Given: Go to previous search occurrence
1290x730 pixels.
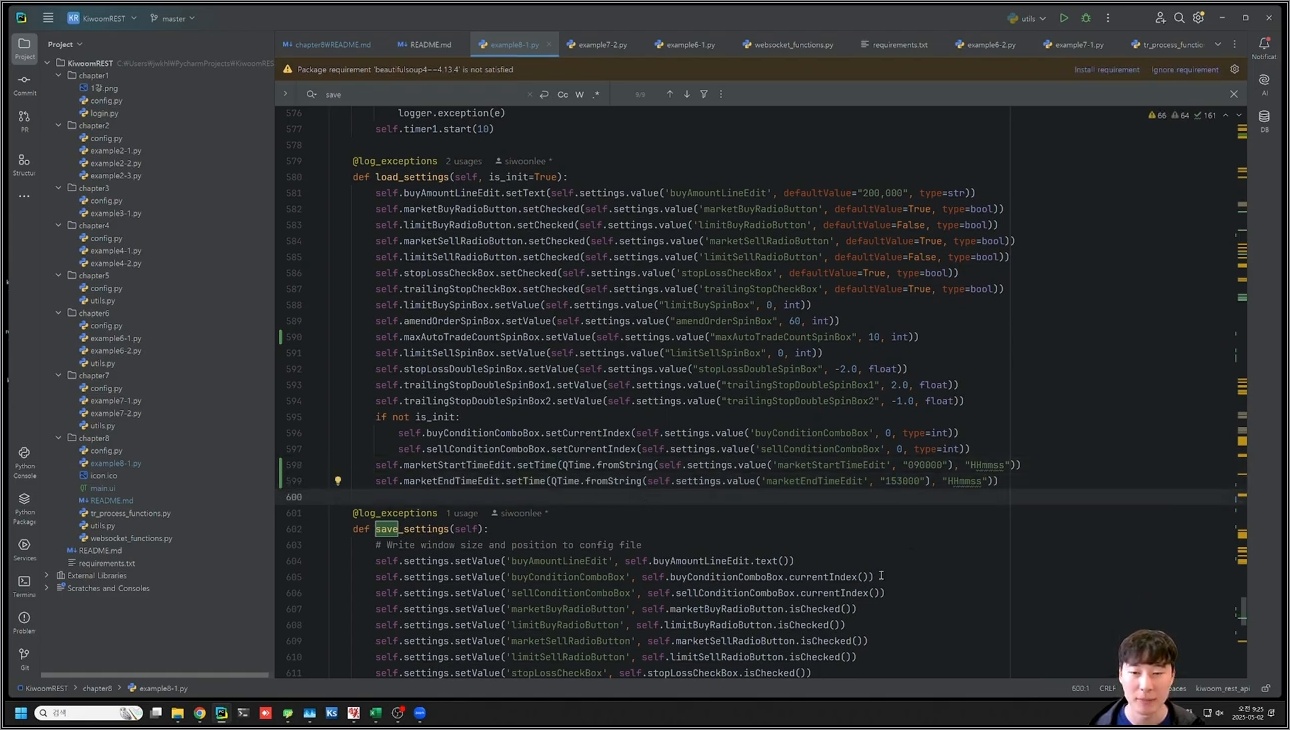Looking at the screenshot, I should [670, 94].
